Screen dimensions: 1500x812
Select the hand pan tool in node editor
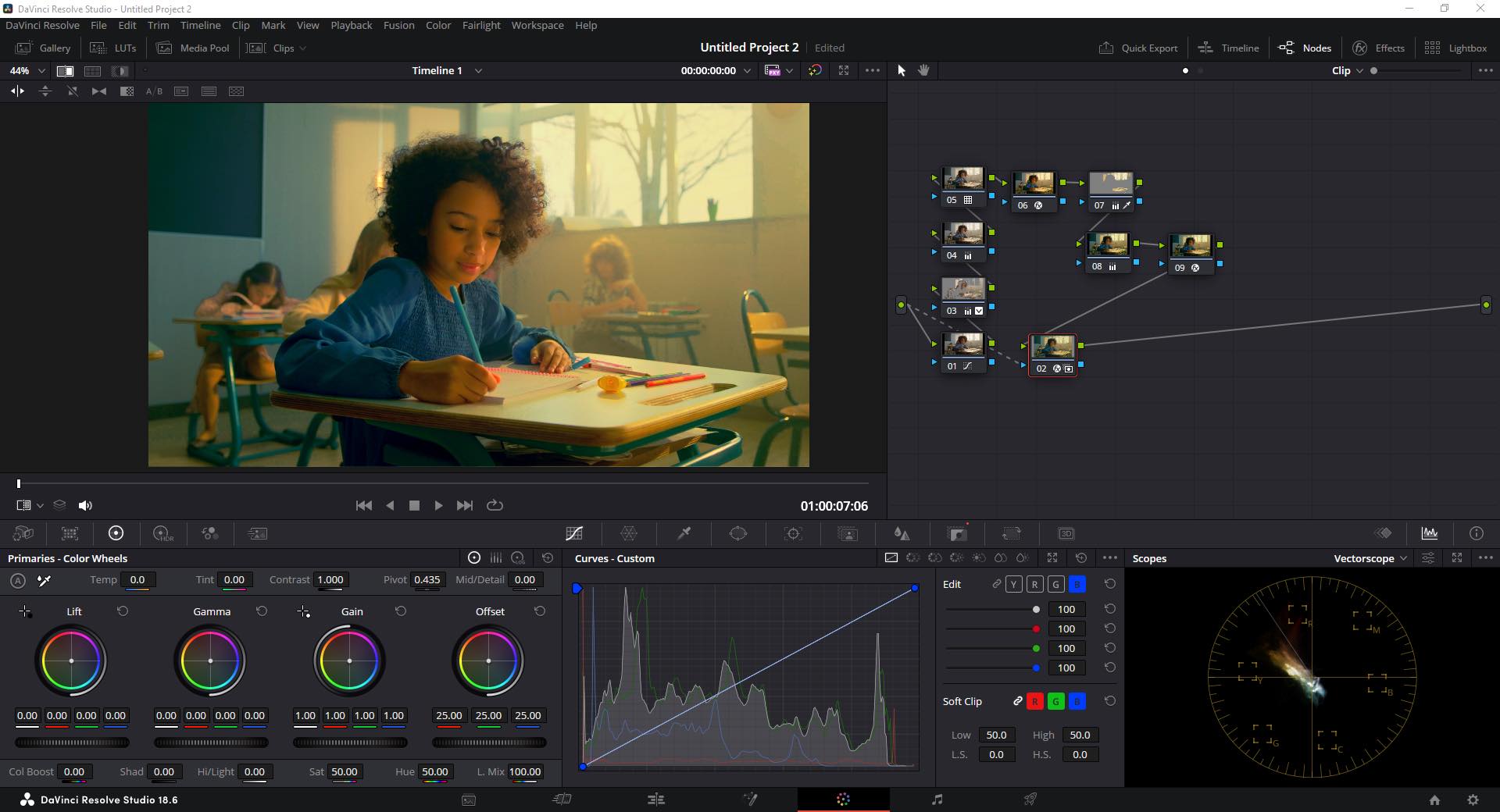[923, 70]
